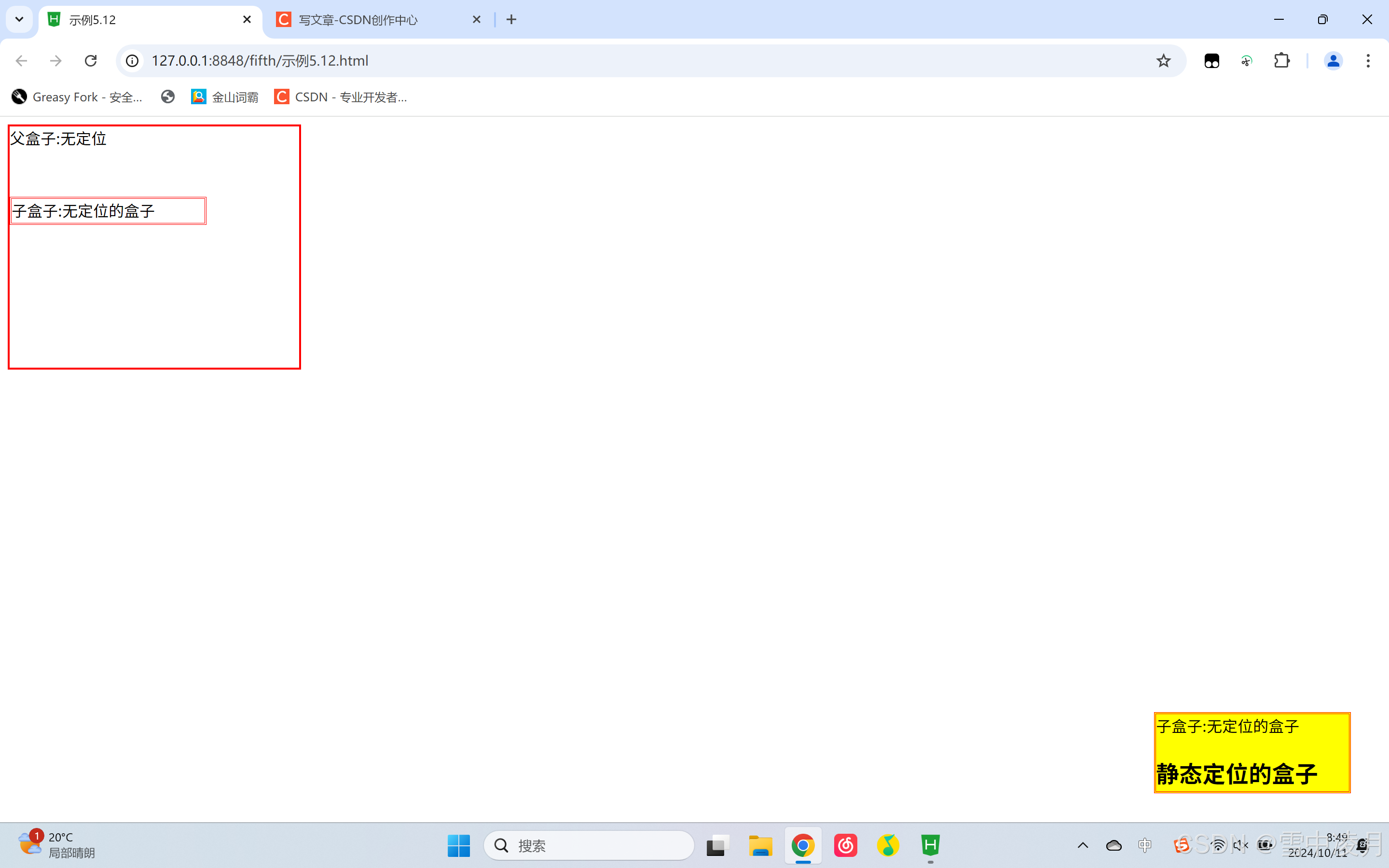This screenshot has width=1389, height=868.
Task: Reload the current page
Action: pyautogui.click(x=91, y=61)
